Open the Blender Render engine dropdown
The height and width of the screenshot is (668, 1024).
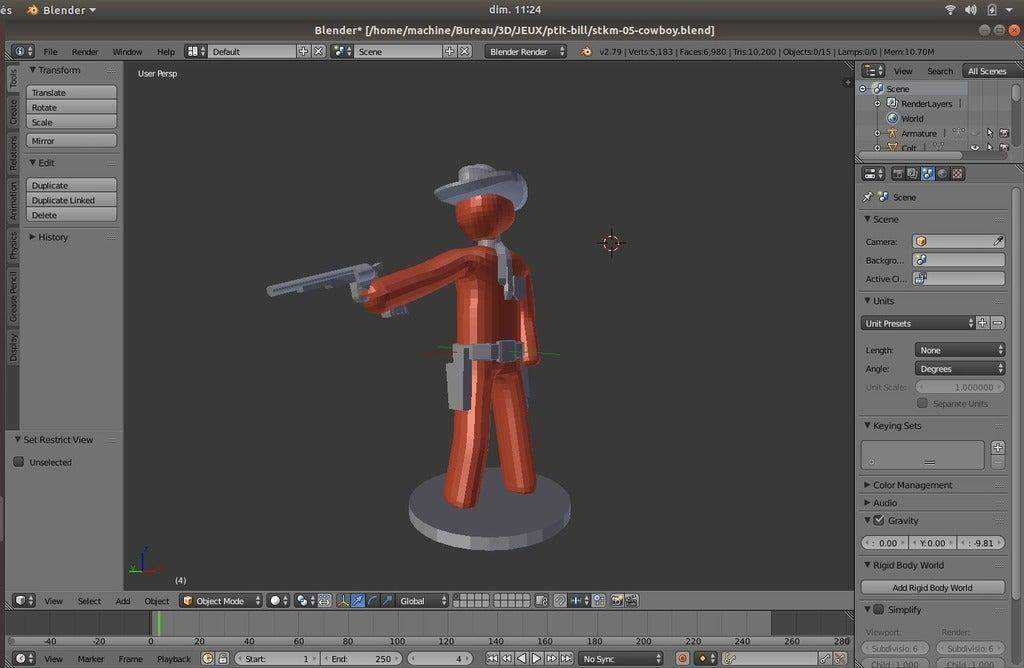(x=525, y=52)
